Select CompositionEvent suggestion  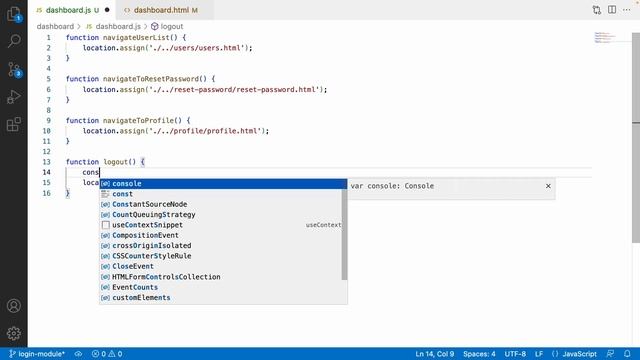click(x=221, y=236)
